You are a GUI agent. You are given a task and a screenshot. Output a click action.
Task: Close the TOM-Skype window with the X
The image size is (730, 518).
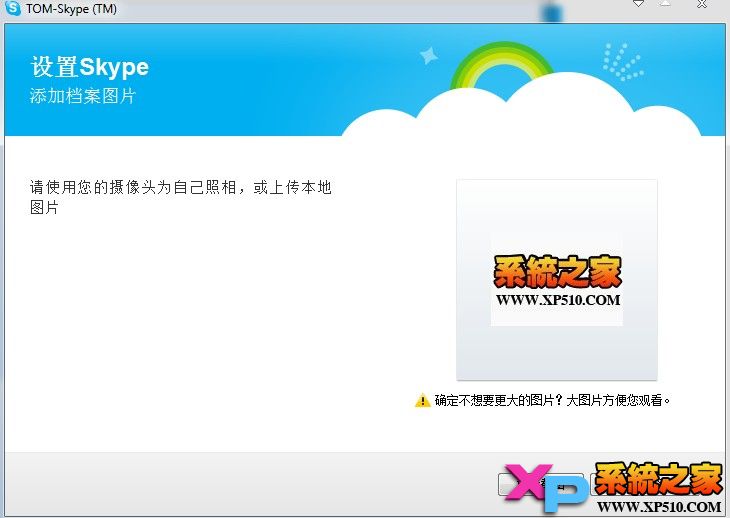(x=702, y=4)
